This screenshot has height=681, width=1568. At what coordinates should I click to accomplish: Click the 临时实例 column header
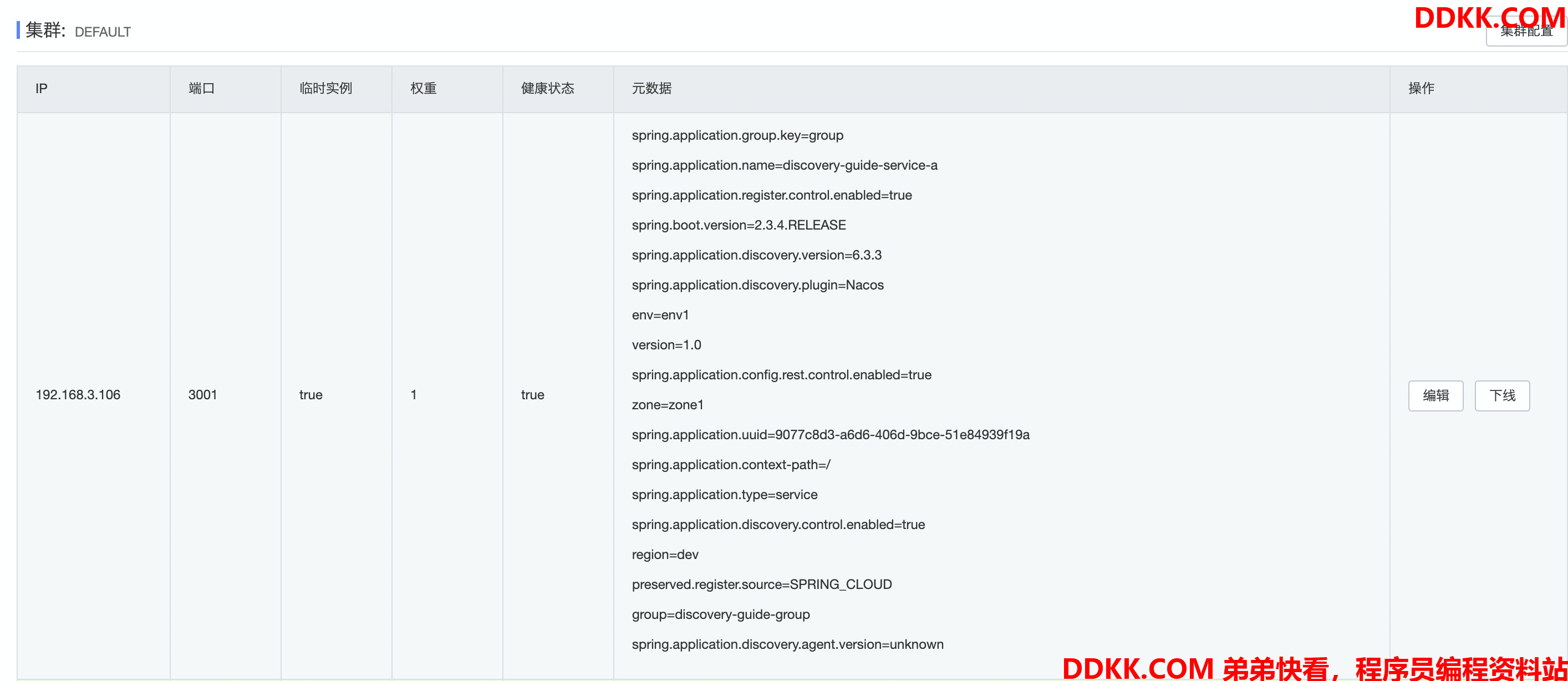(x=325, y=89)
